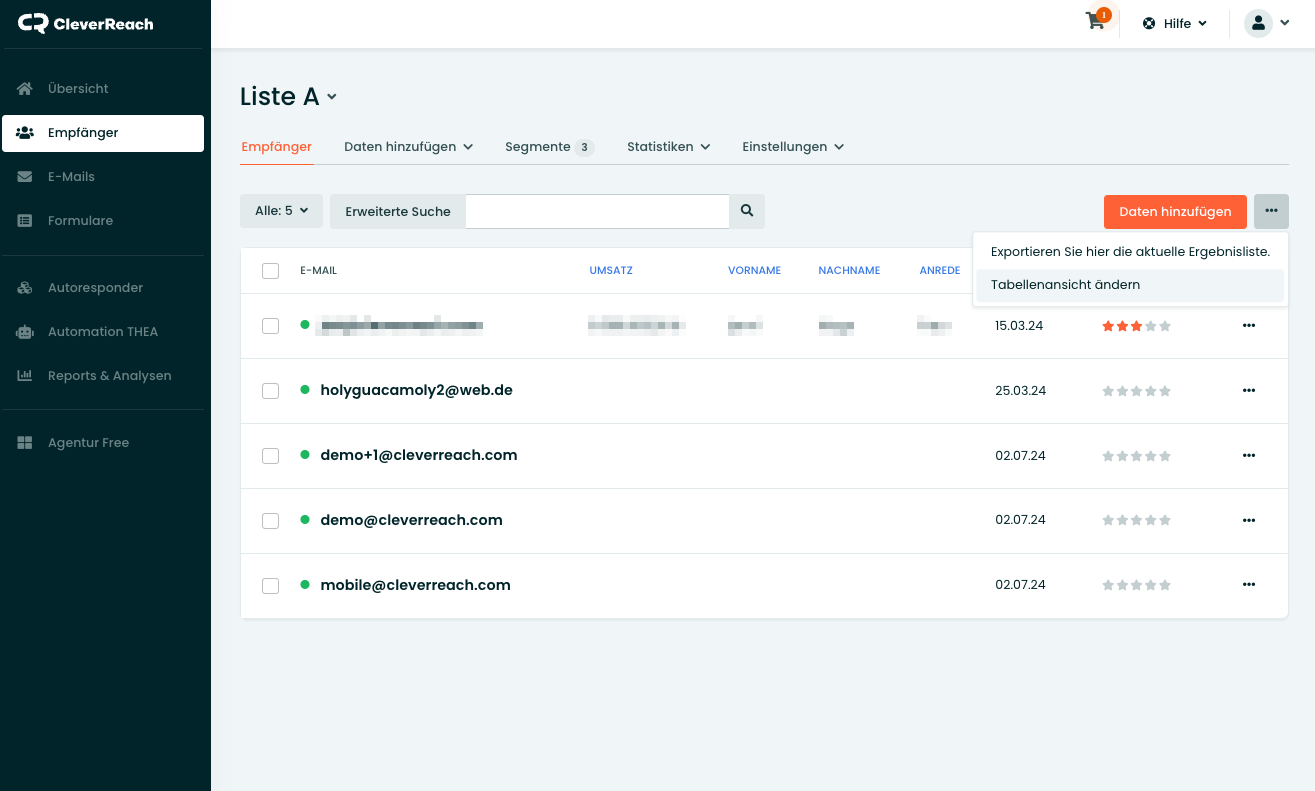
Task: Open row actions for demo@cleverreach.com
Action: [x=1248, y=520]
